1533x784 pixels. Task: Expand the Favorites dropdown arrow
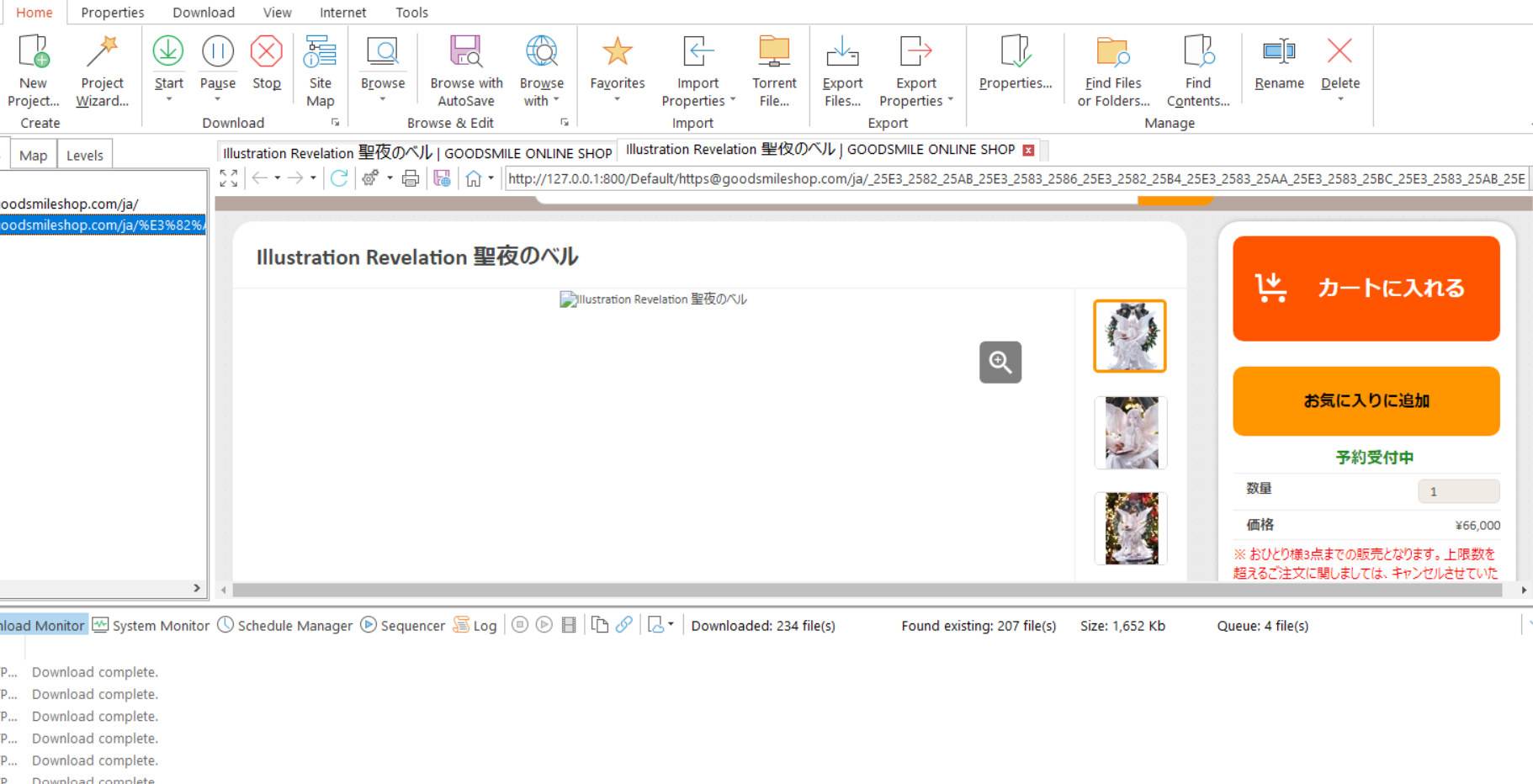[x=618, y=99]
